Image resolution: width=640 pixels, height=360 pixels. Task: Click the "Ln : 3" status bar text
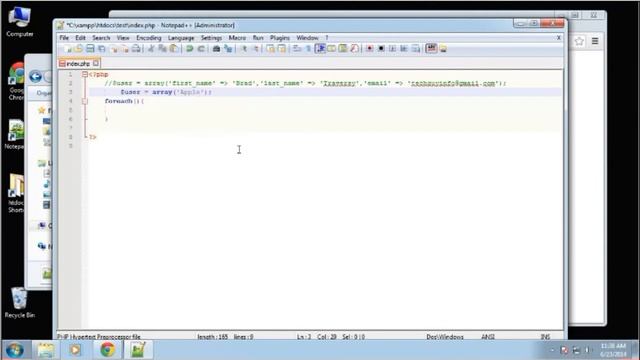[304, 337]
